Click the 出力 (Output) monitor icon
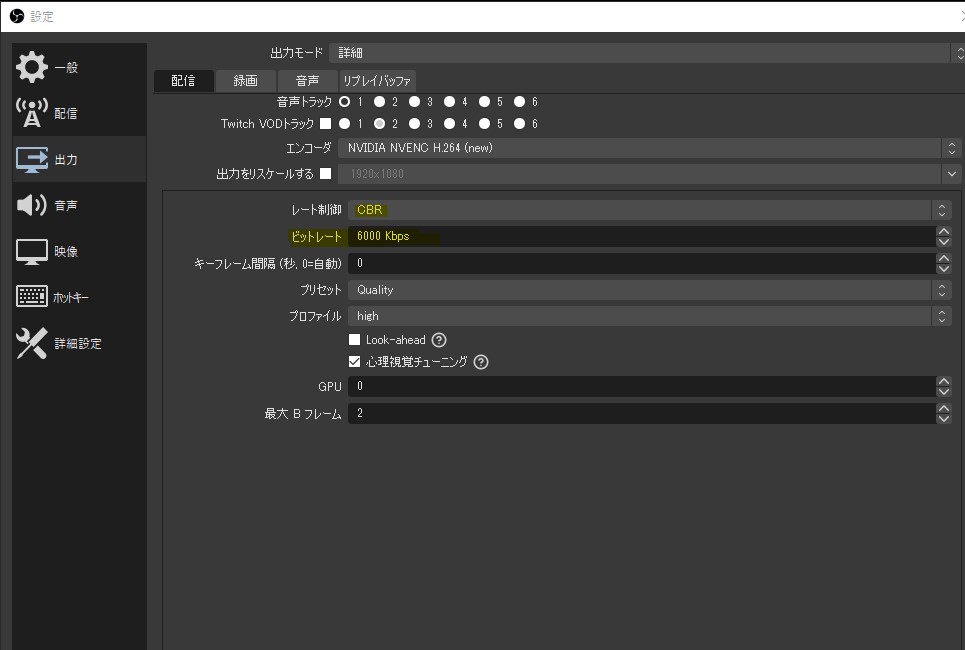This screenshot has height=650, width=965. click(32, 160)
